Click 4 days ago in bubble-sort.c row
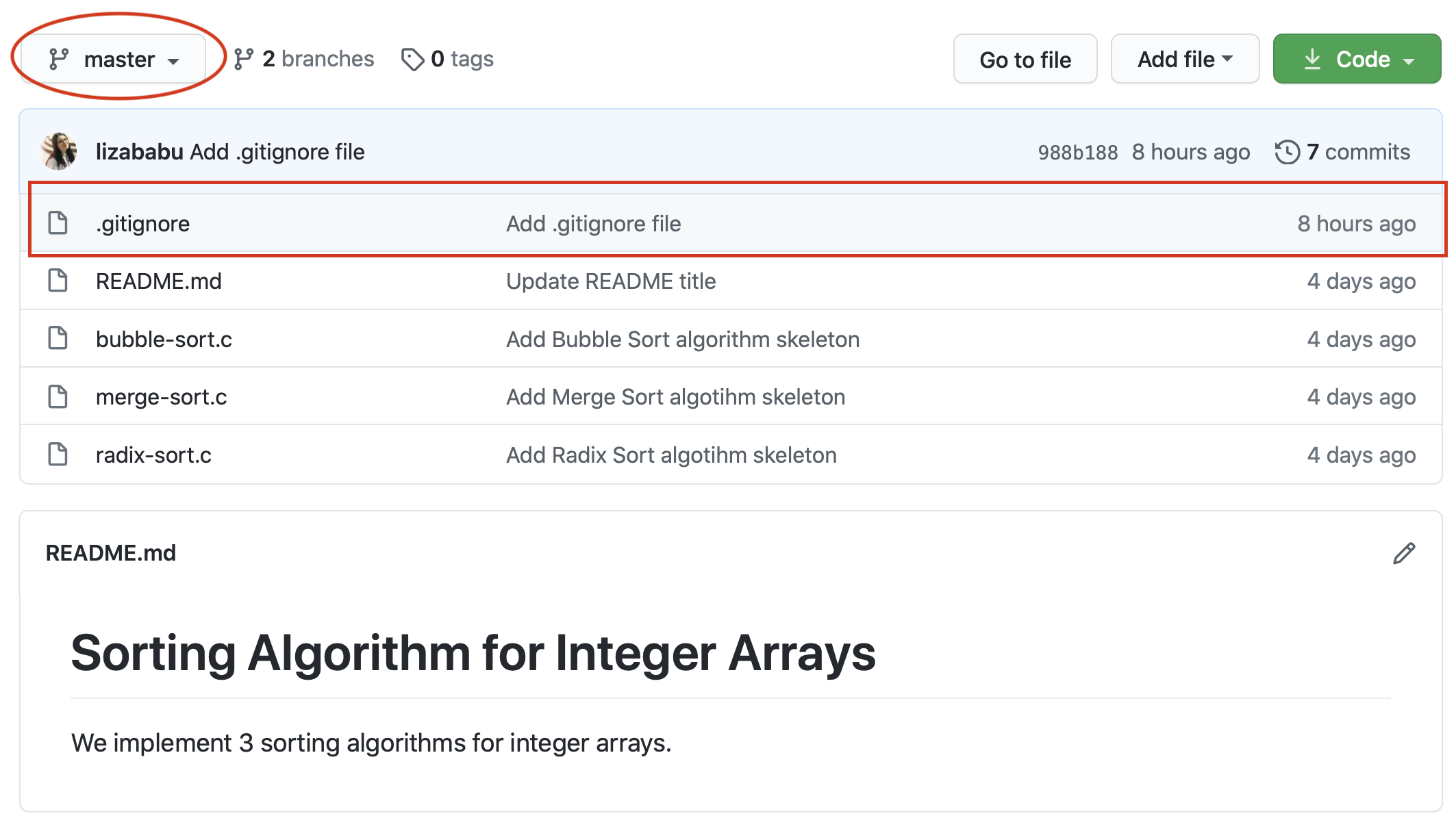 (1361, 340)
